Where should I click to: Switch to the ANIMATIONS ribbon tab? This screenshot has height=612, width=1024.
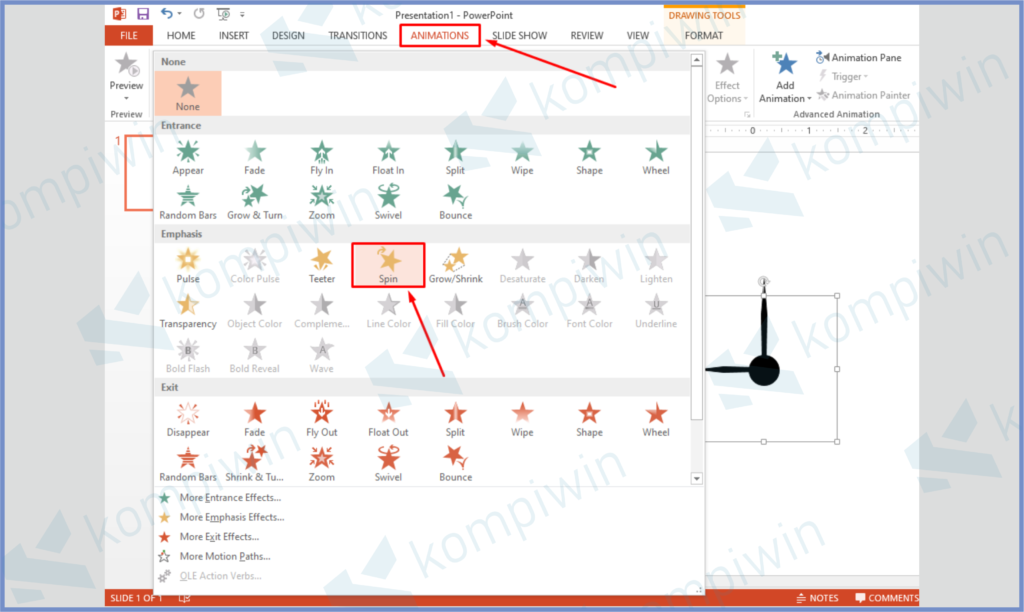(440, 36)
